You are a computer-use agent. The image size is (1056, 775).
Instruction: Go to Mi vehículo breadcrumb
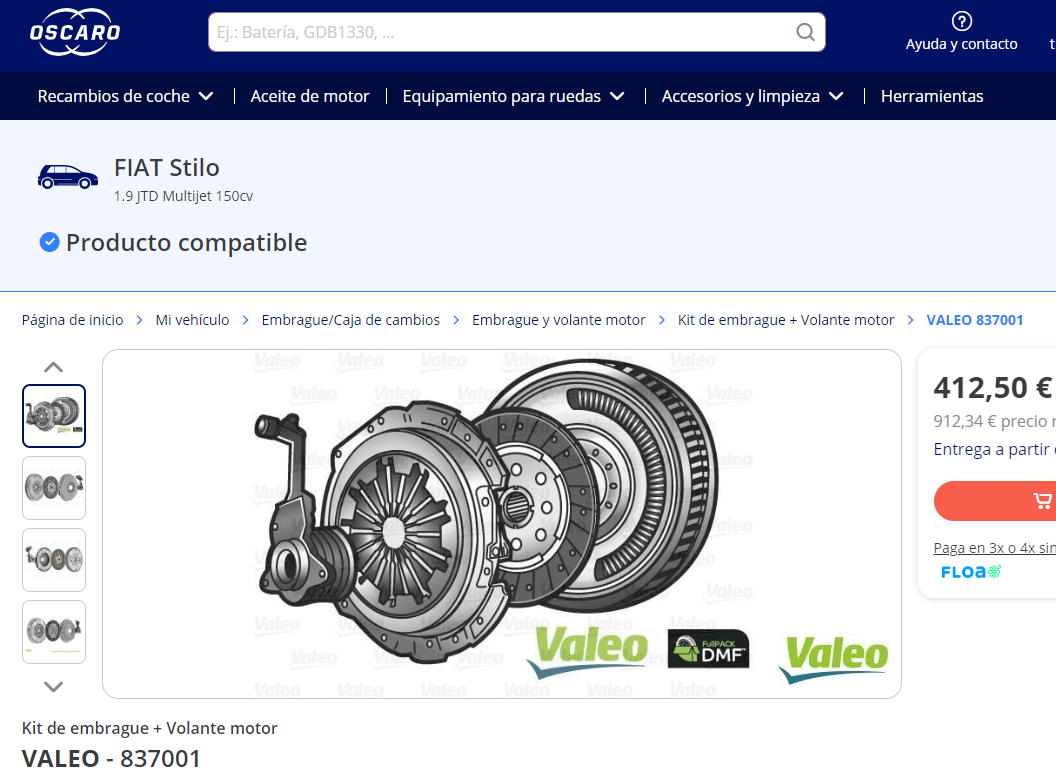pyautogui.click(x=192, y=320)
